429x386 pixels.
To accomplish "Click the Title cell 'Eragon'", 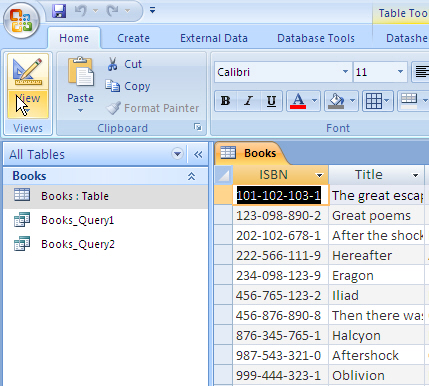I will [x=377, y=276].
